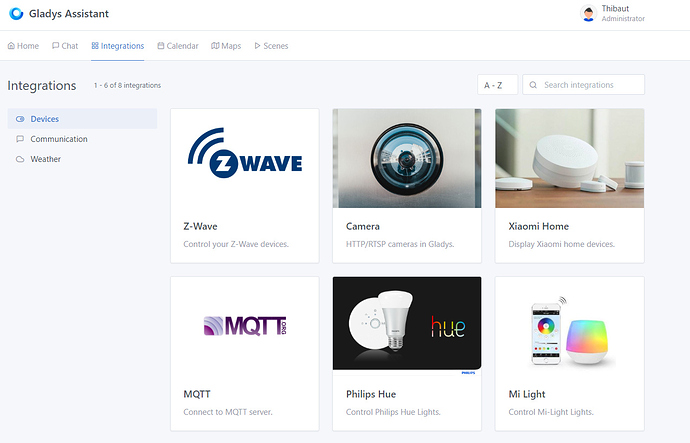This screenshot has height=443, width=690.
Task: Click "Connect to MQTT server." text
Action: tap(228, 412)
